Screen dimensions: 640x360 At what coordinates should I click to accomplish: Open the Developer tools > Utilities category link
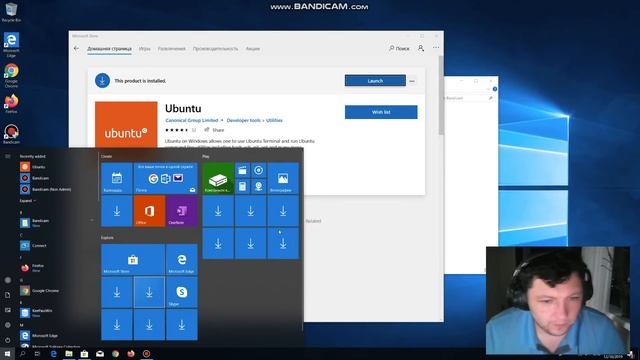254,120
